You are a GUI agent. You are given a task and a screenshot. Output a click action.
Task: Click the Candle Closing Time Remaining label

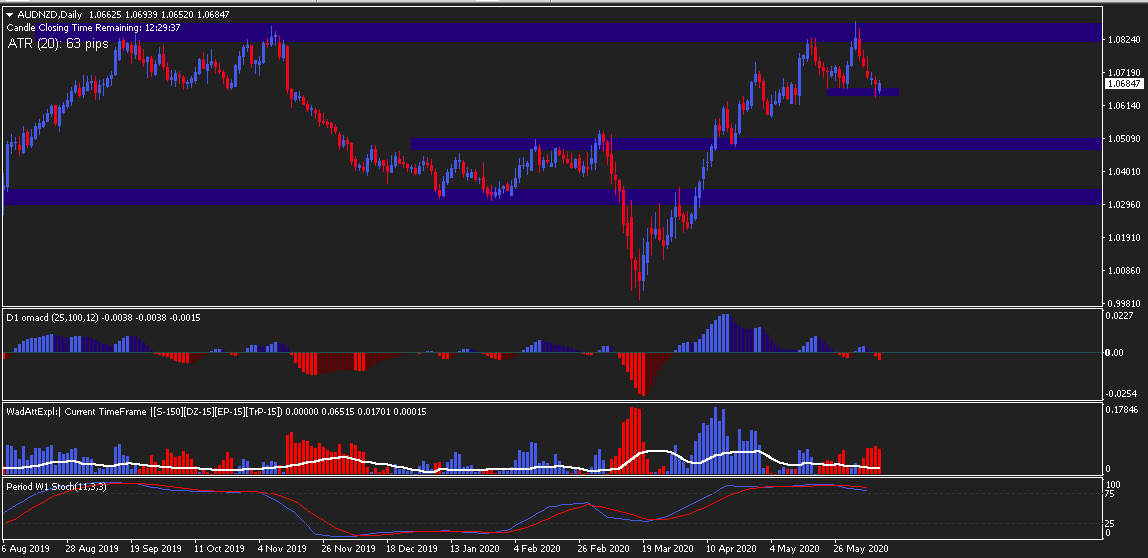pos(94,28)
